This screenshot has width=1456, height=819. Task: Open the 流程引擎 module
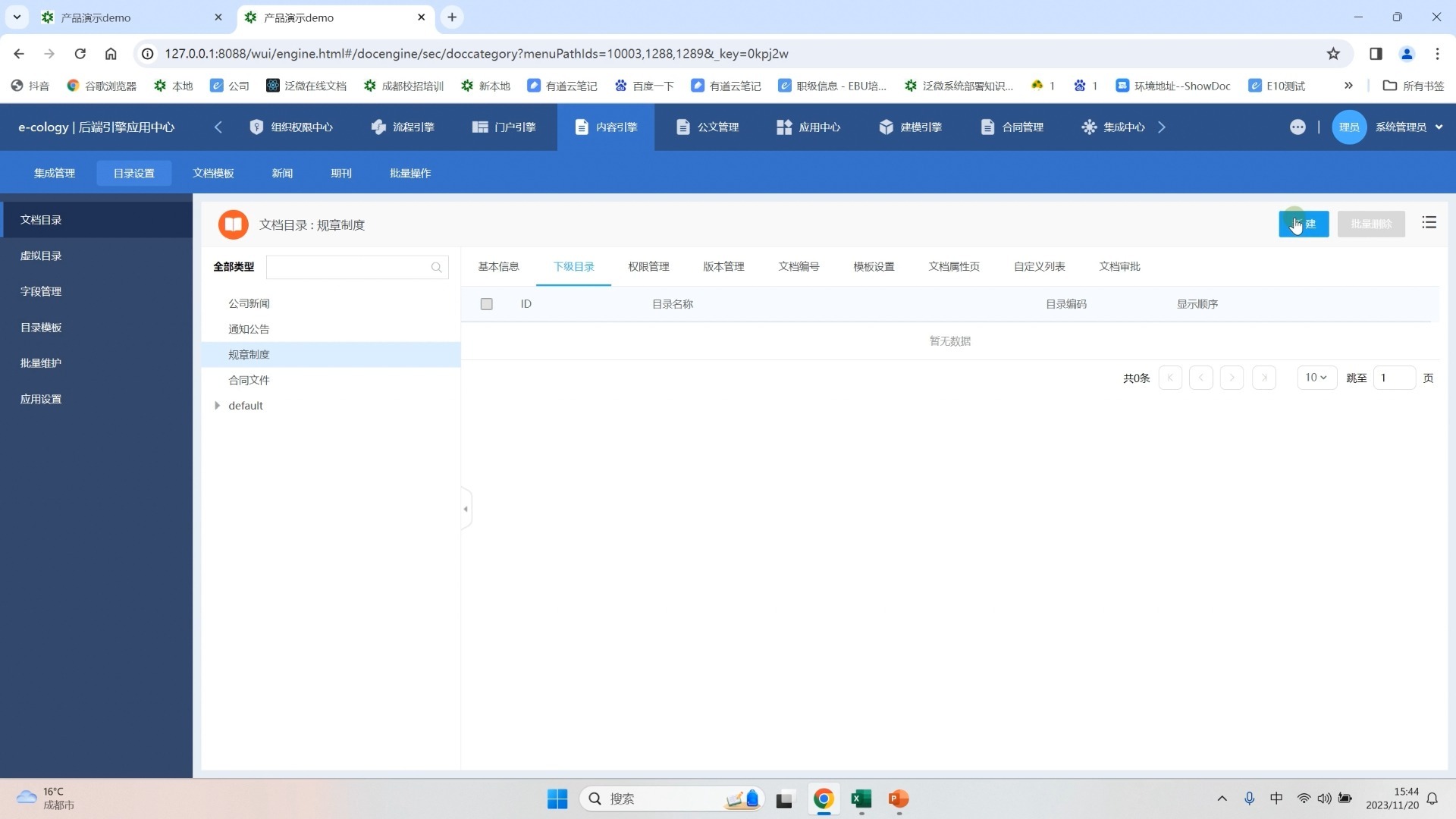pos(403,127)
